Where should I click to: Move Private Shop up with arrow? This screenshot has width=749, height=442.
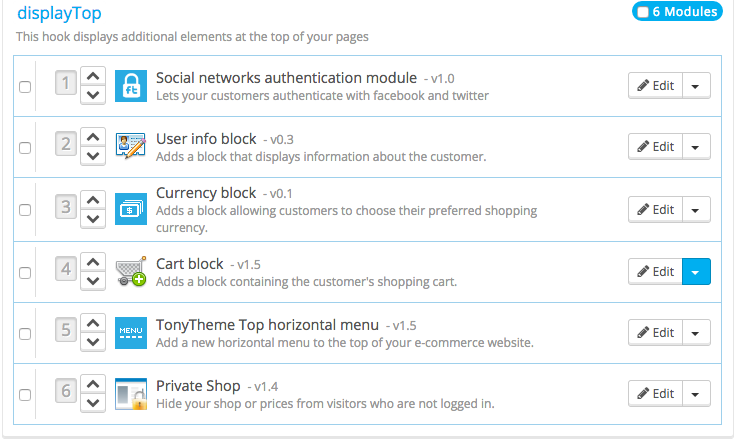pos(93,384)
